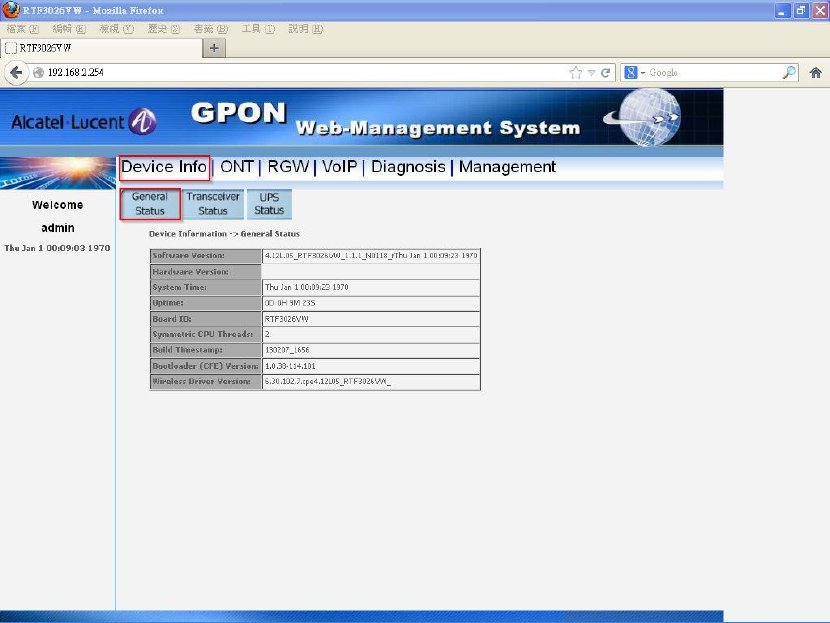Restore down the Firefox window
This screenshot has height=623, width=830.
click(801, 11)
